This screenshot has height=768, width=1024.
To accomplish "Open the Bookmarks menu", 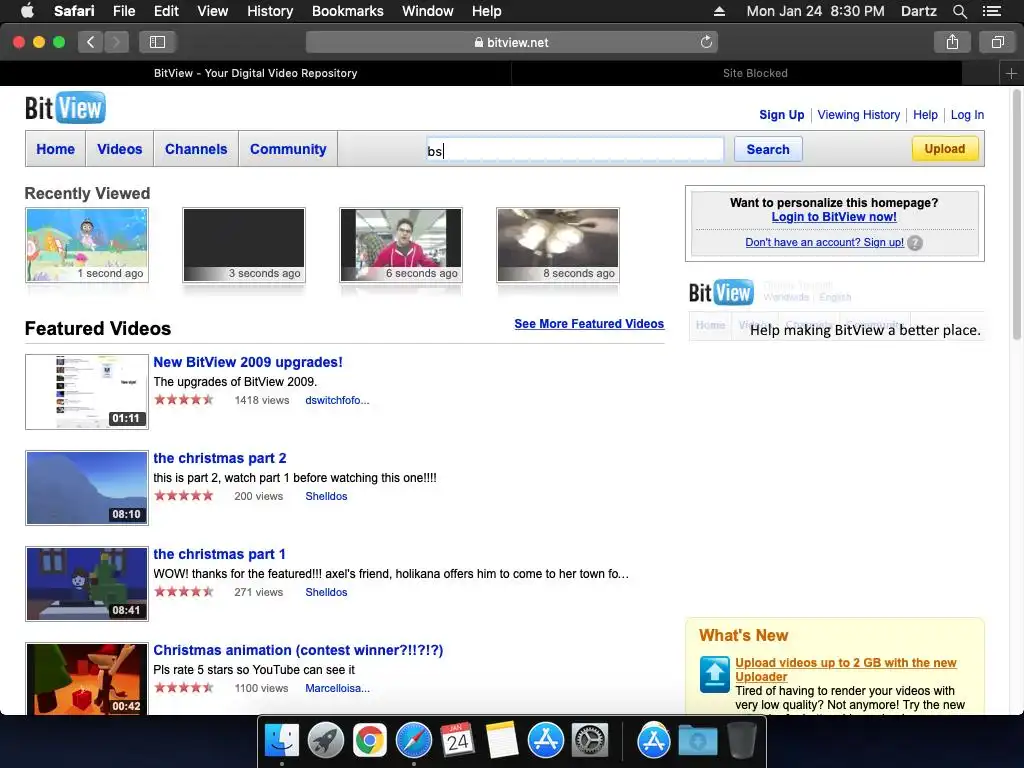I will 347,11.
